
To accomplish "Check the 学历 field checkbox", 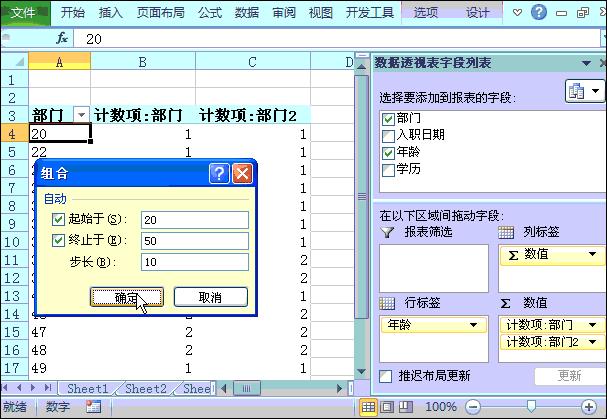I will (388, 170).
